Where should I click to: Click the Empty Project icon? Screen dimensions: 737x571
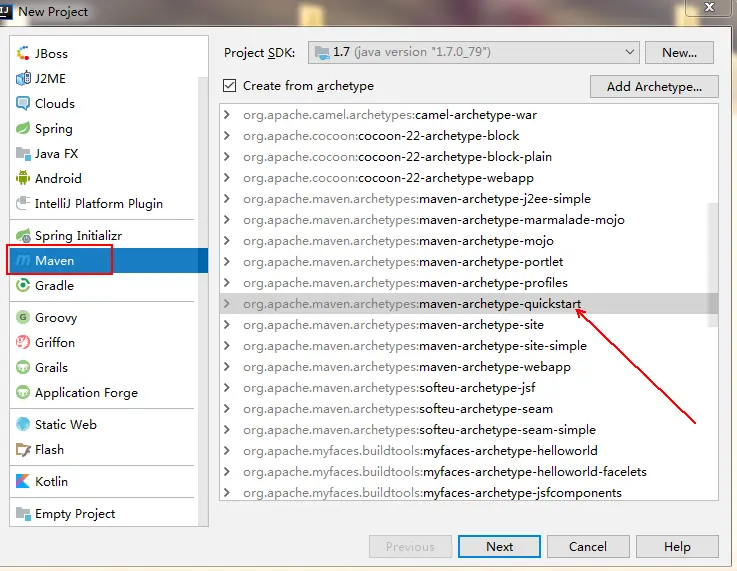click(x=23, y=513)
